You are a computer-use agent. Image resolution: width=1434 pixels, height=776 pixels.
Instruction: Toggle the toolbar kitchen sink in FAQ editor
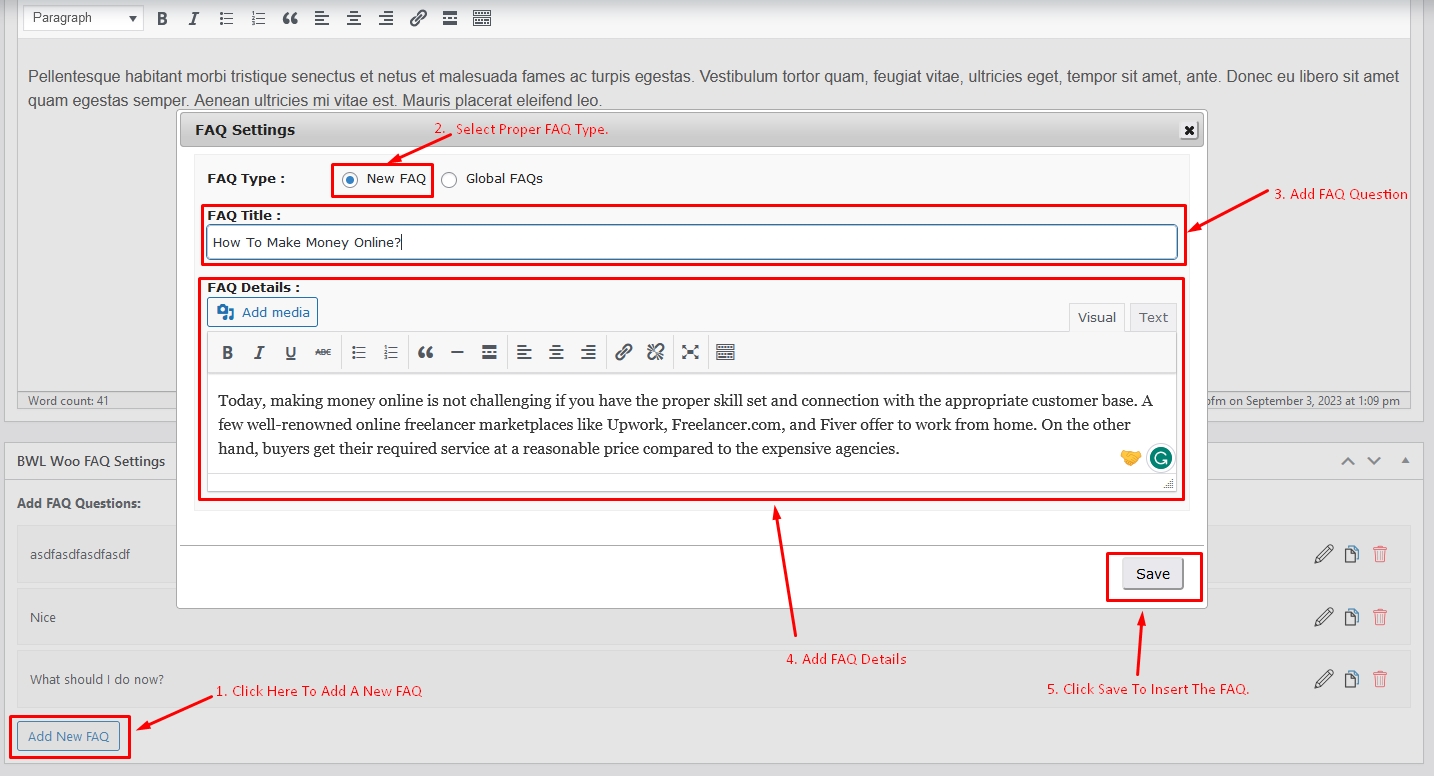726,352
